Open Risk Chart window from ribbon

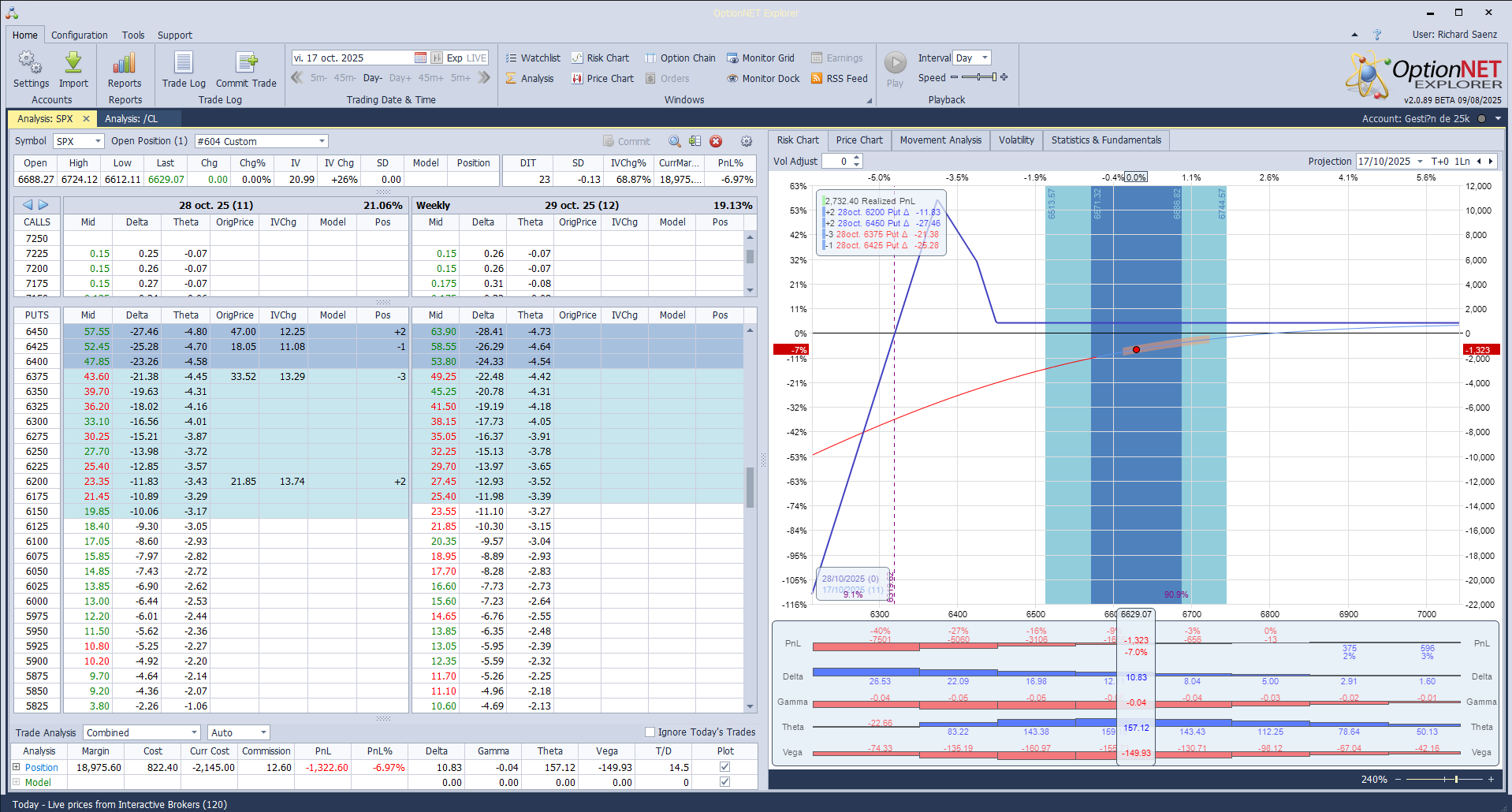pos(600,58)
